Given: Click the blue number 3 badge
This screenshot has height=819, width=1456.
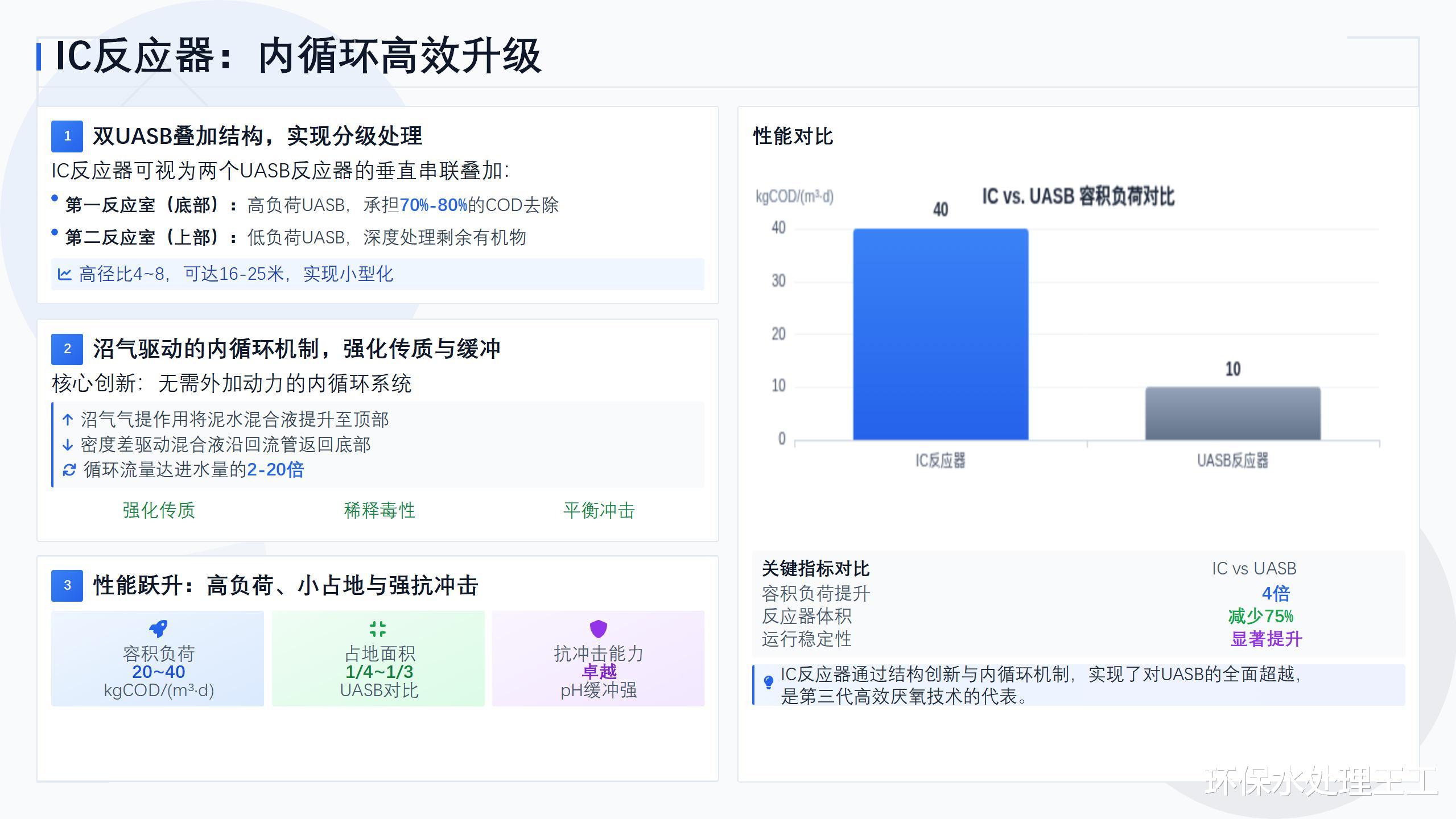Looking at the screenshot, I should click(x=67, y=585).
